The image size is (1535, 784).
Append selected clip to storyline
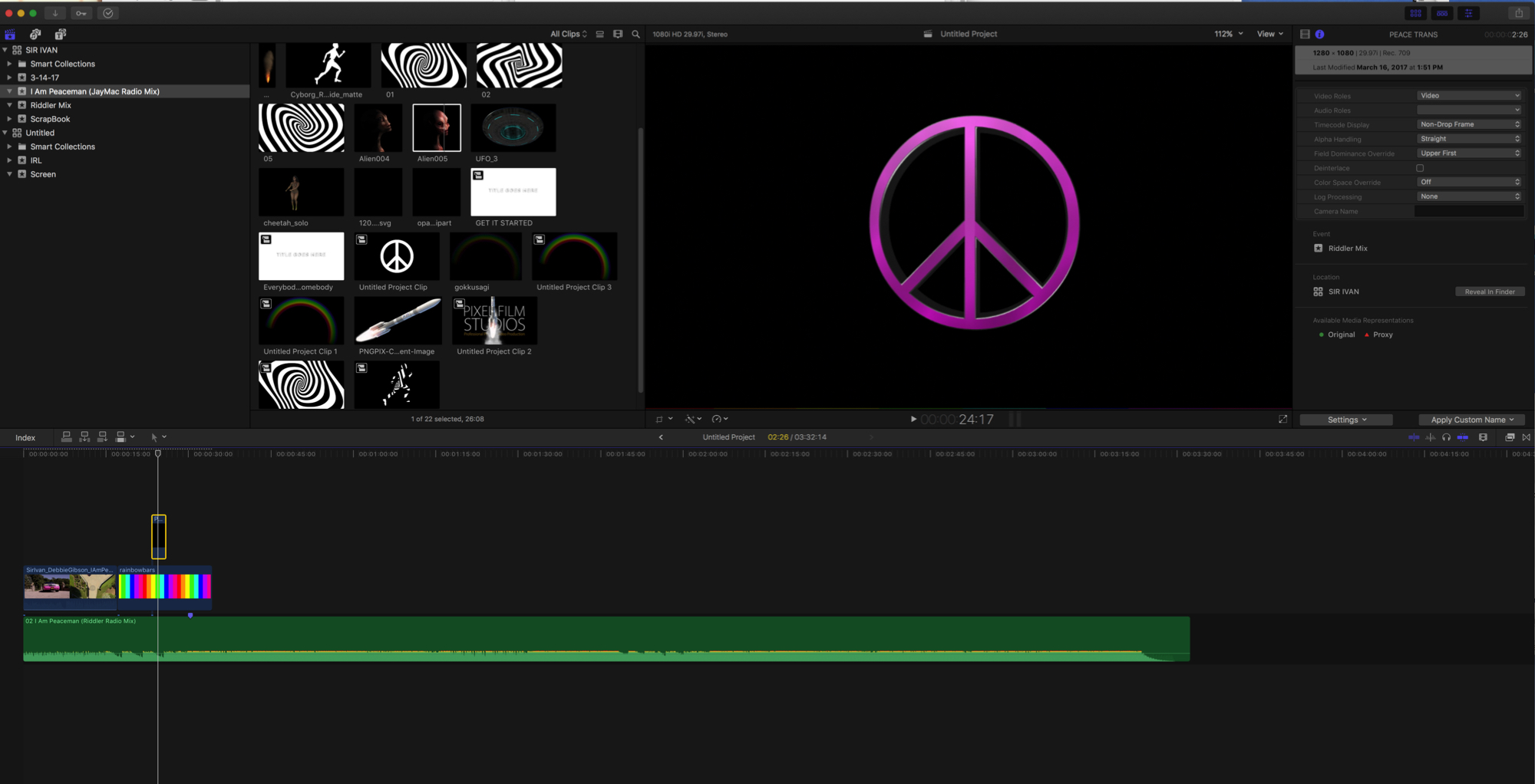click(x=102, y=437)
